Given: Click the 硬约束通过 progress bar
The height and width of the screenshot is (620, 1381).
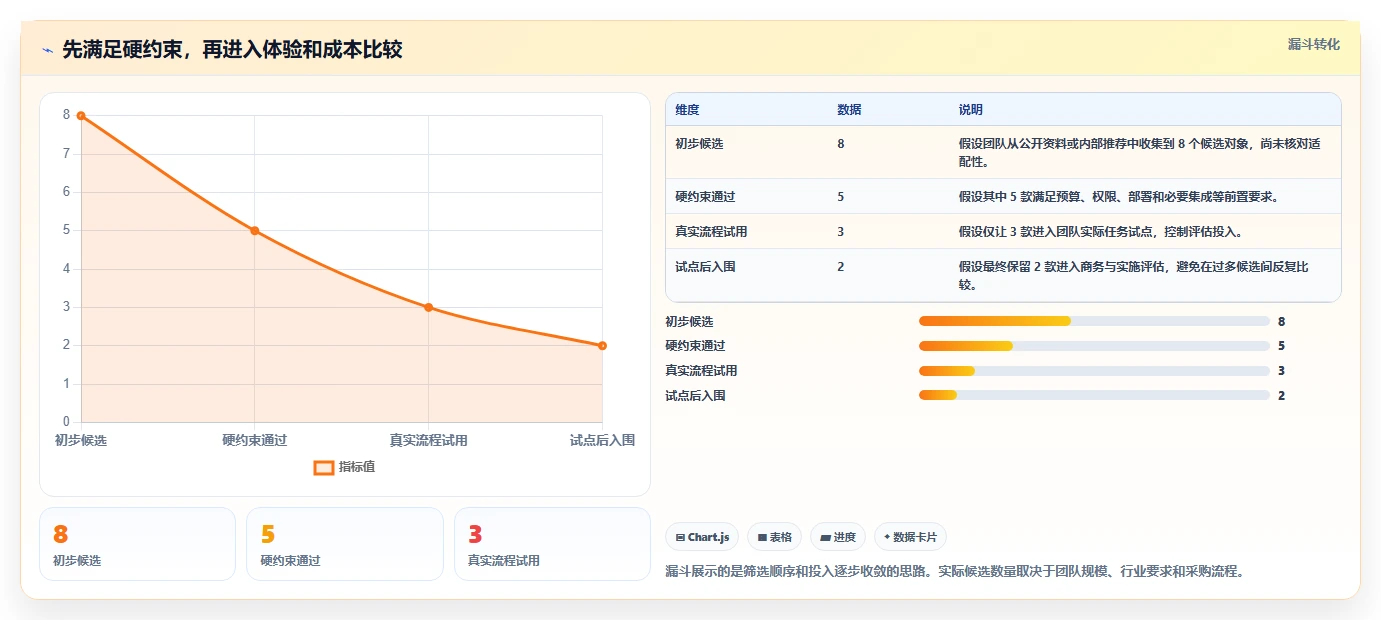Looking at the screenshot, I should 1094,346.
